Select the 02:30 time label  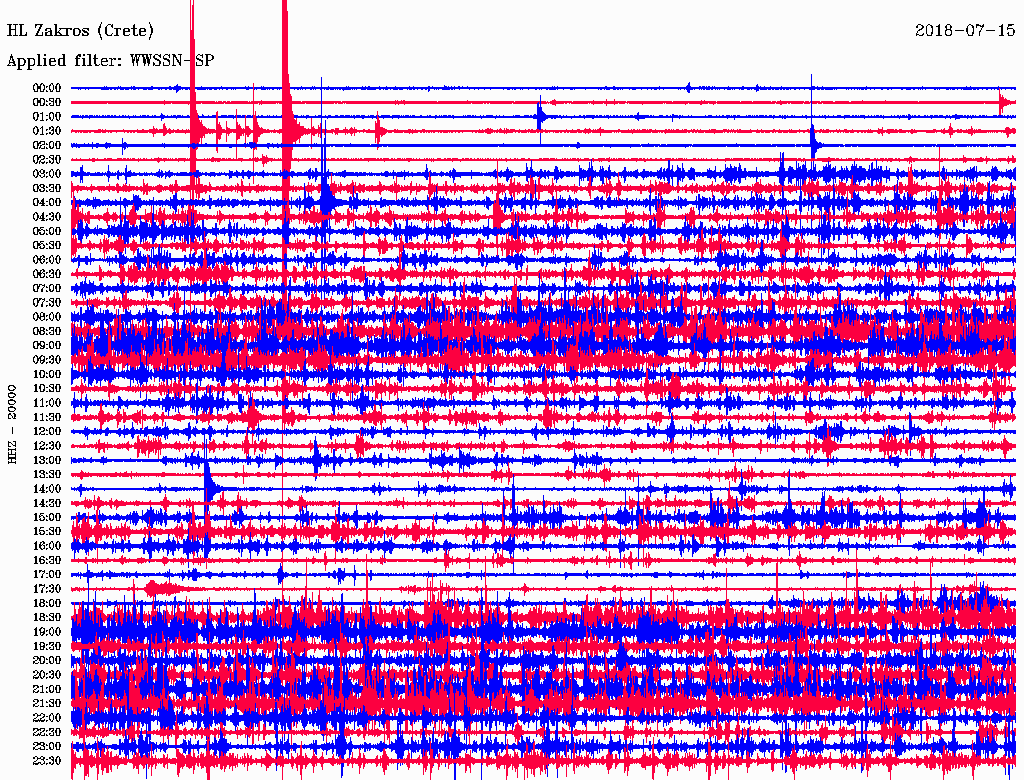pyautogui.click(x=47, y=160)
